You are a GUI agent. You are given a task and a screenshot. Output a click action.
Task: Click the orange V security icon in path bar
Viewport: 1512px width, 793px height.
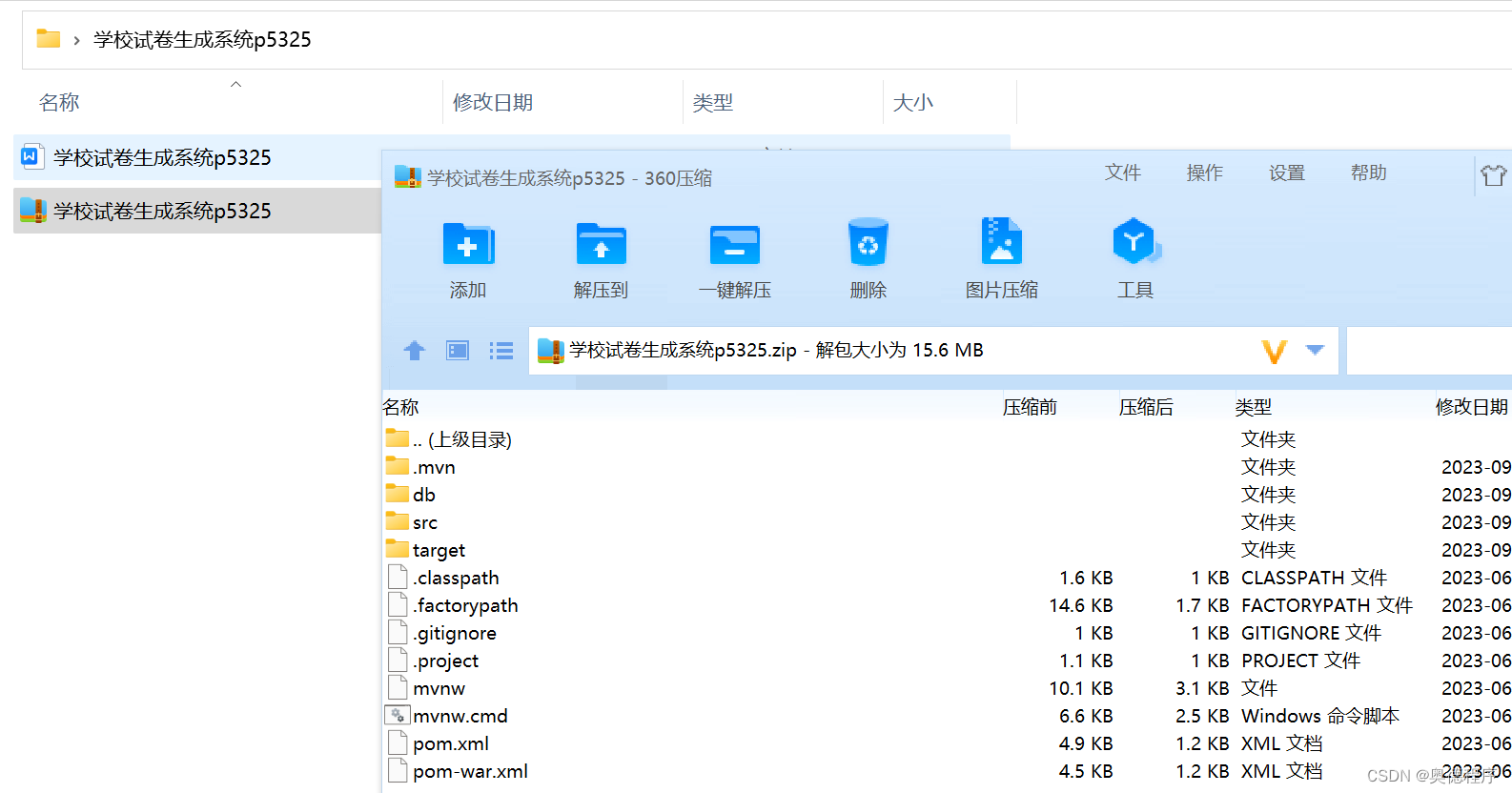coord(1275,352)
